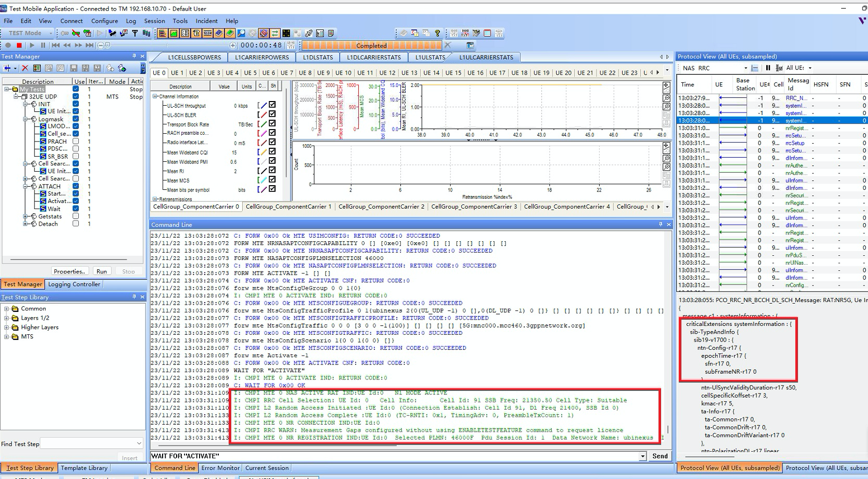Click the disconnect icon with red slash
This screenshot has height=479, width=868.
pyautogui.click(x=76, y=34)
